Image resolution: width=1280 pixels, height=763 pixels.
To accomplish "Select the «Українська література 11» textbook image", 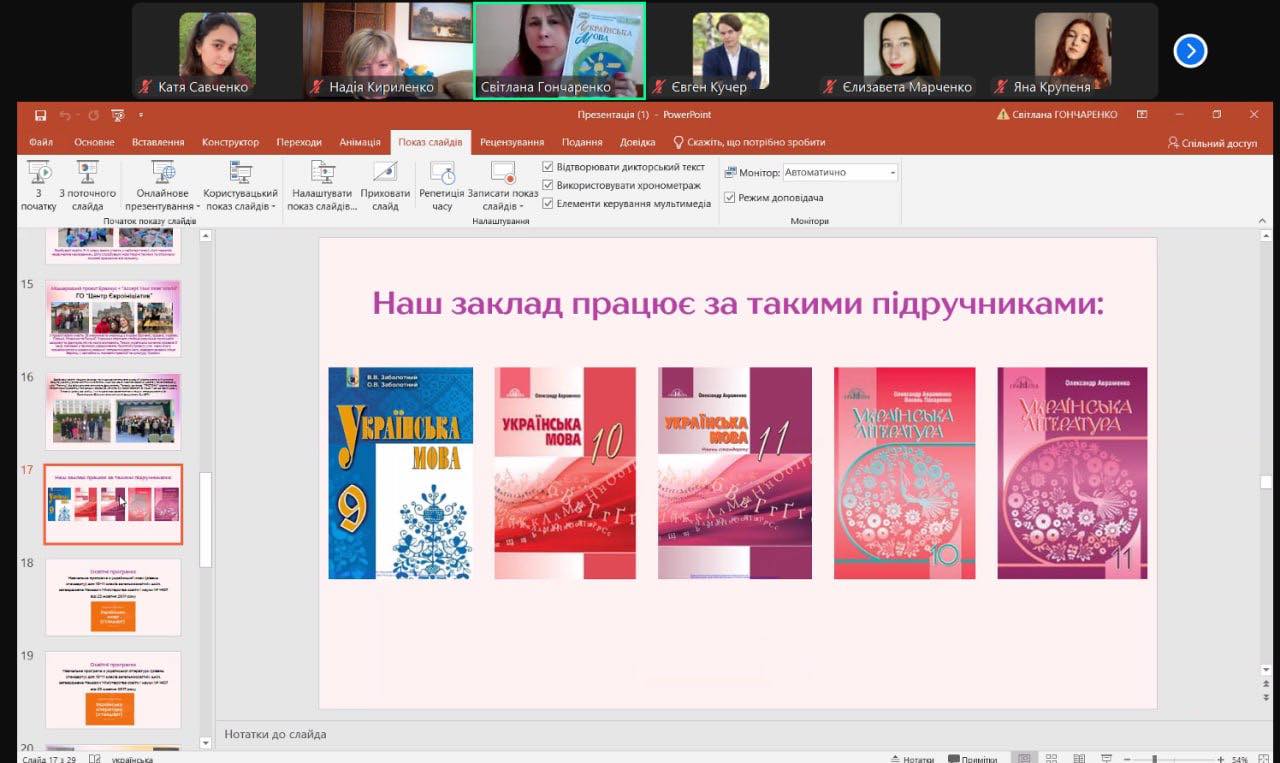I will (1072, 473).
